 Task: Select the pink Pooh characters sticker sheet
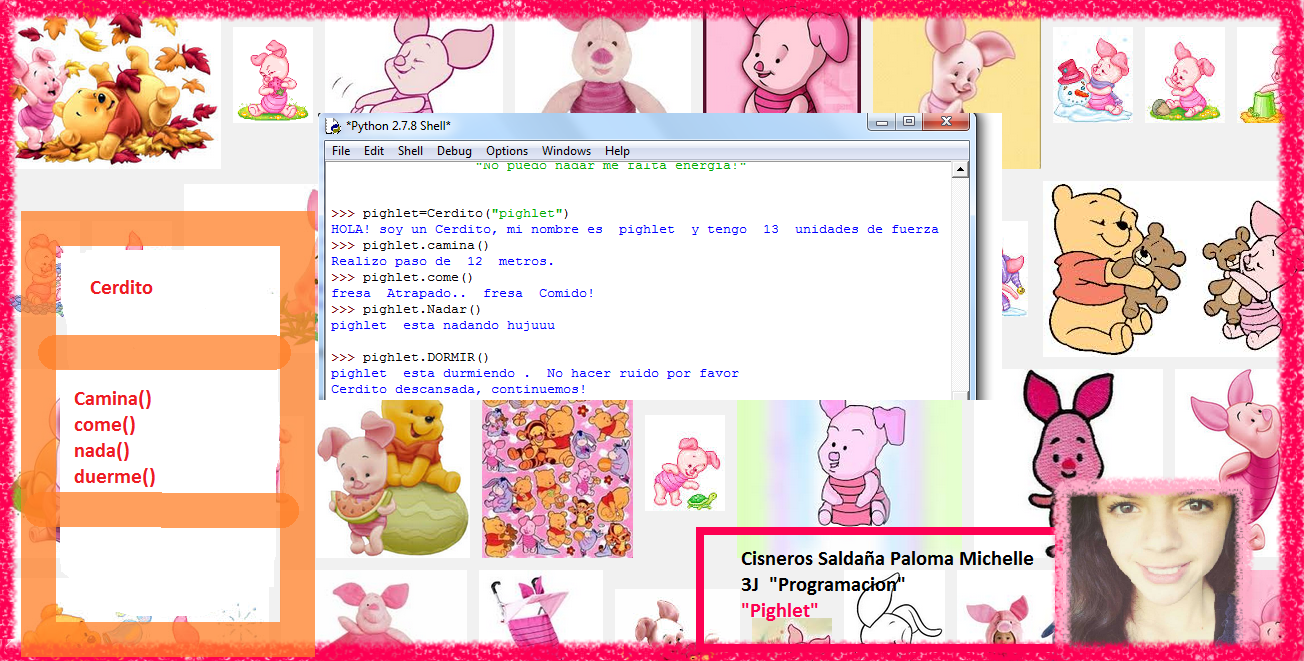(x=557, y=479)
